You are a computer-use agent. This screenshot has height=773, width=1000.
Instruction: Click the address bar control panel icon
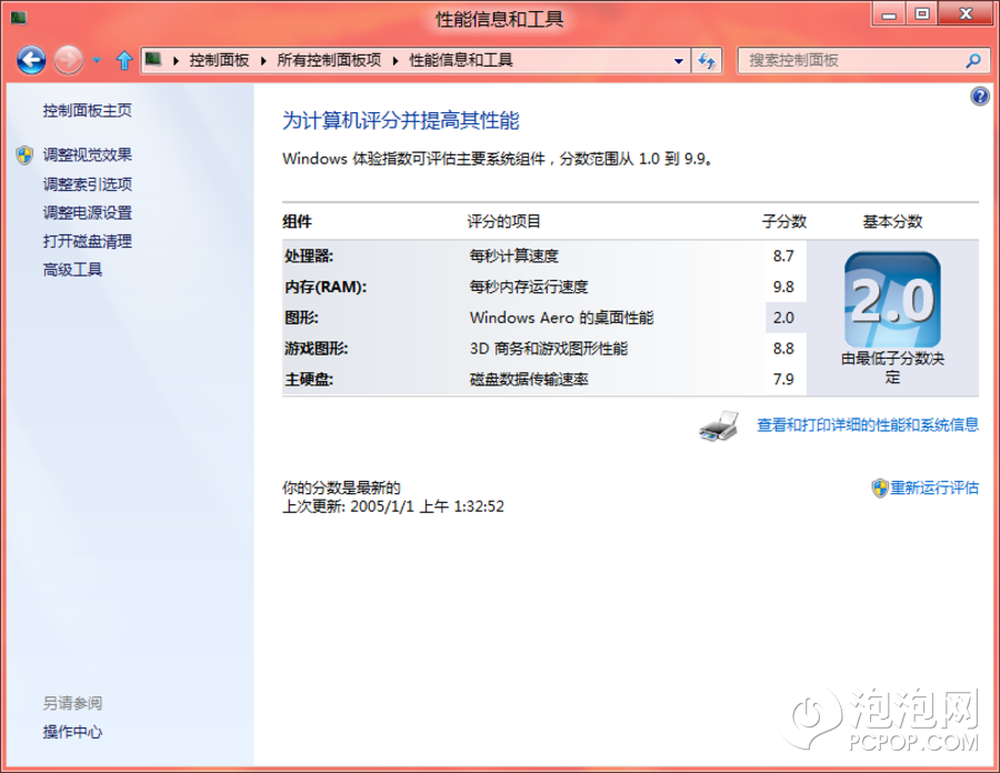(x=153, y=60)
